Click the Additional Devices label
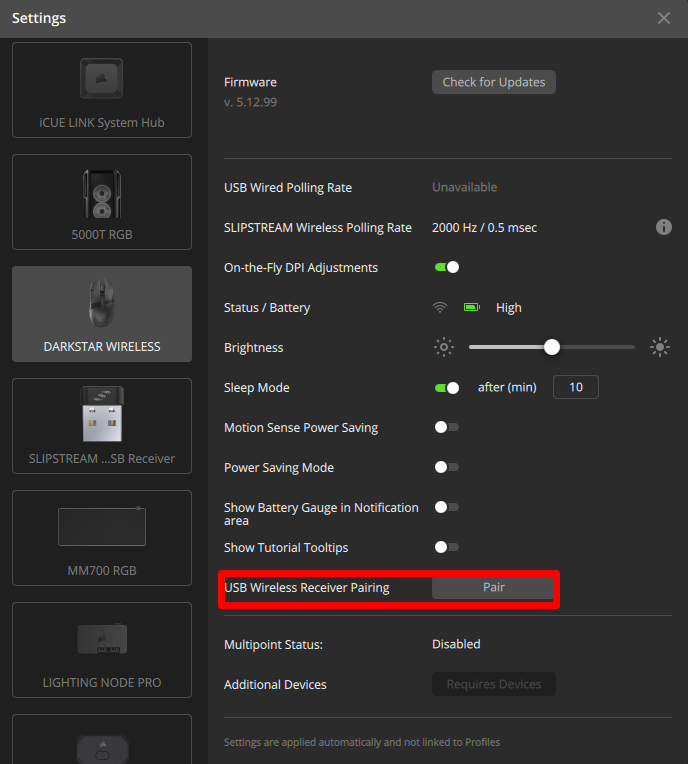The image size is (688, 764). click(x=275, y=685)
